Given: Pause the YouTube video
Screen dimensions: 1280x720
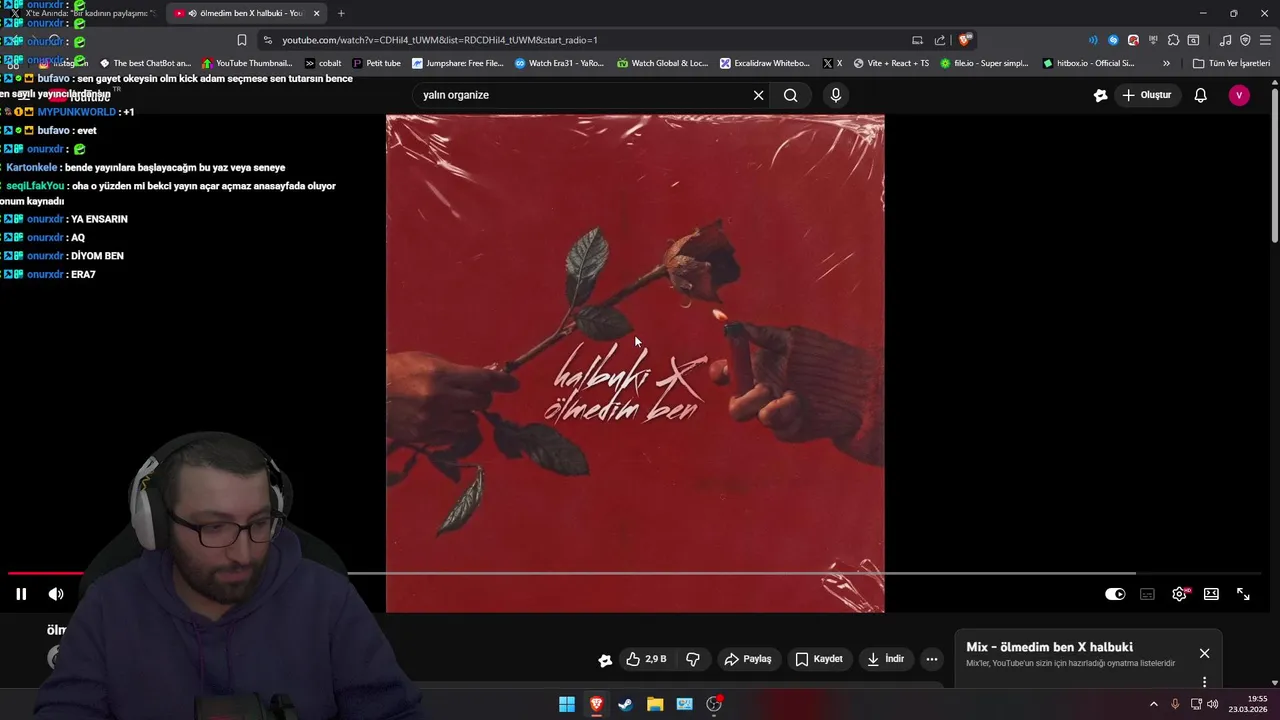Looking at the screenshot, I should (x=21, y=594).
